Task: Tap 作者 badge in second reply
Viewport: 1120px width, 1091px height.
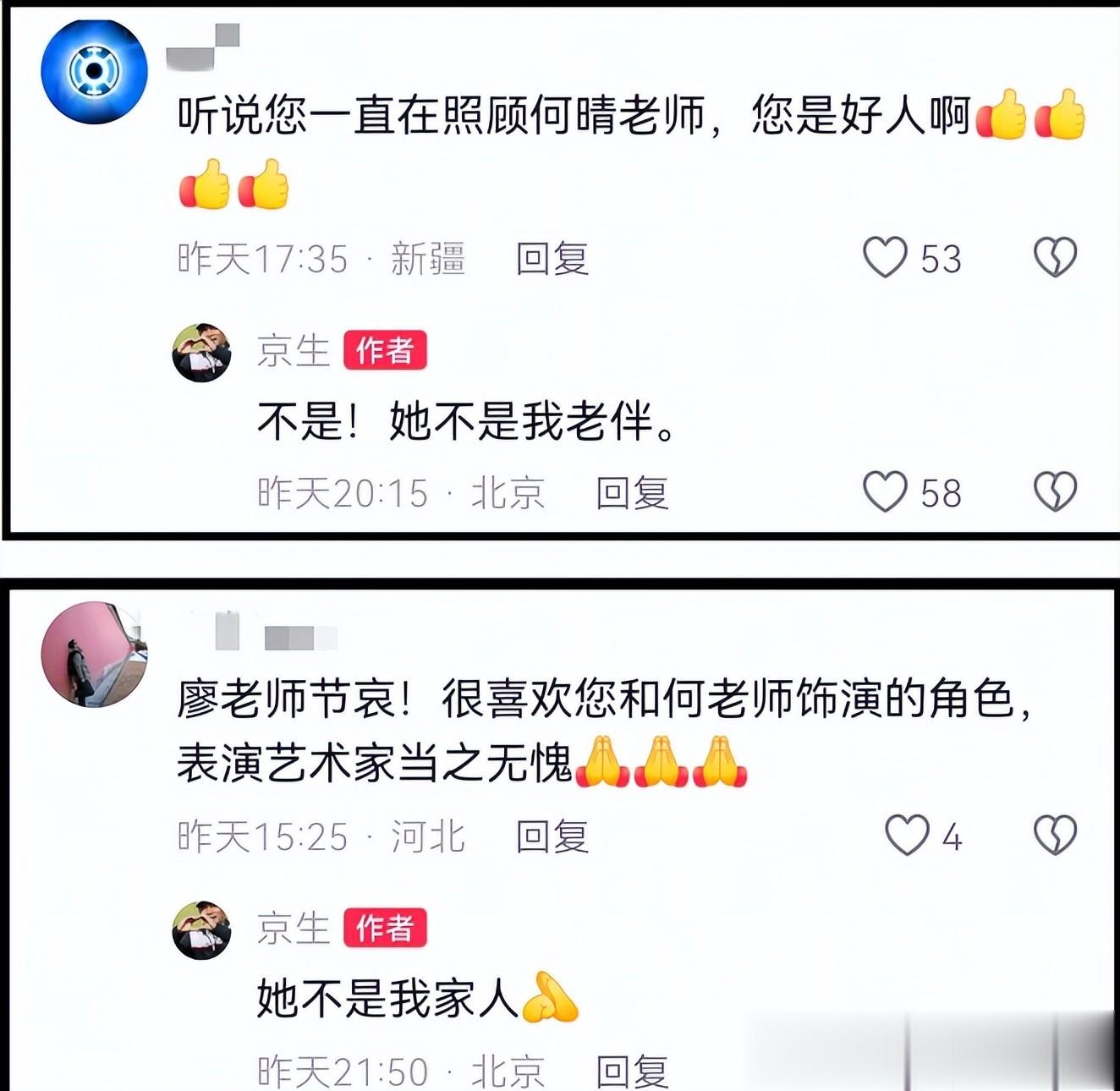Action: tap(385, 928)
